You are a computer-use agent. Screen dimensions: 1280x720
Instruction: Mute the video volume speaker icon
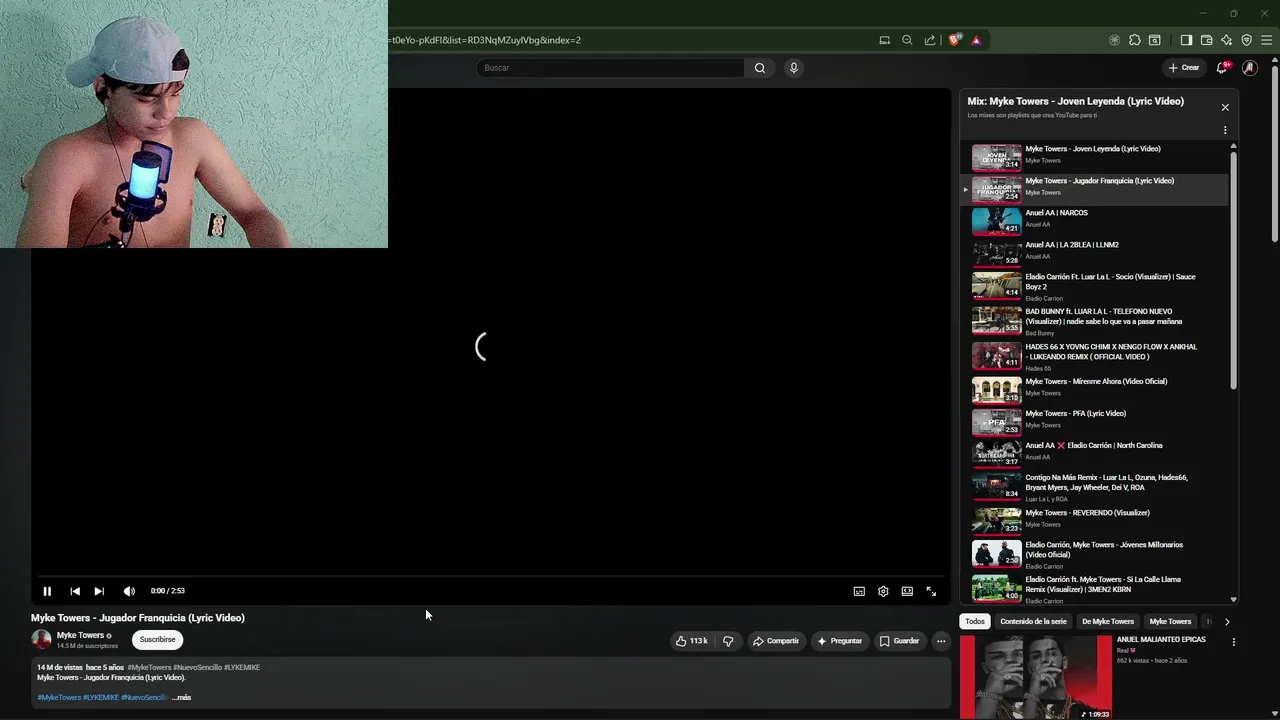coord(129,591)
